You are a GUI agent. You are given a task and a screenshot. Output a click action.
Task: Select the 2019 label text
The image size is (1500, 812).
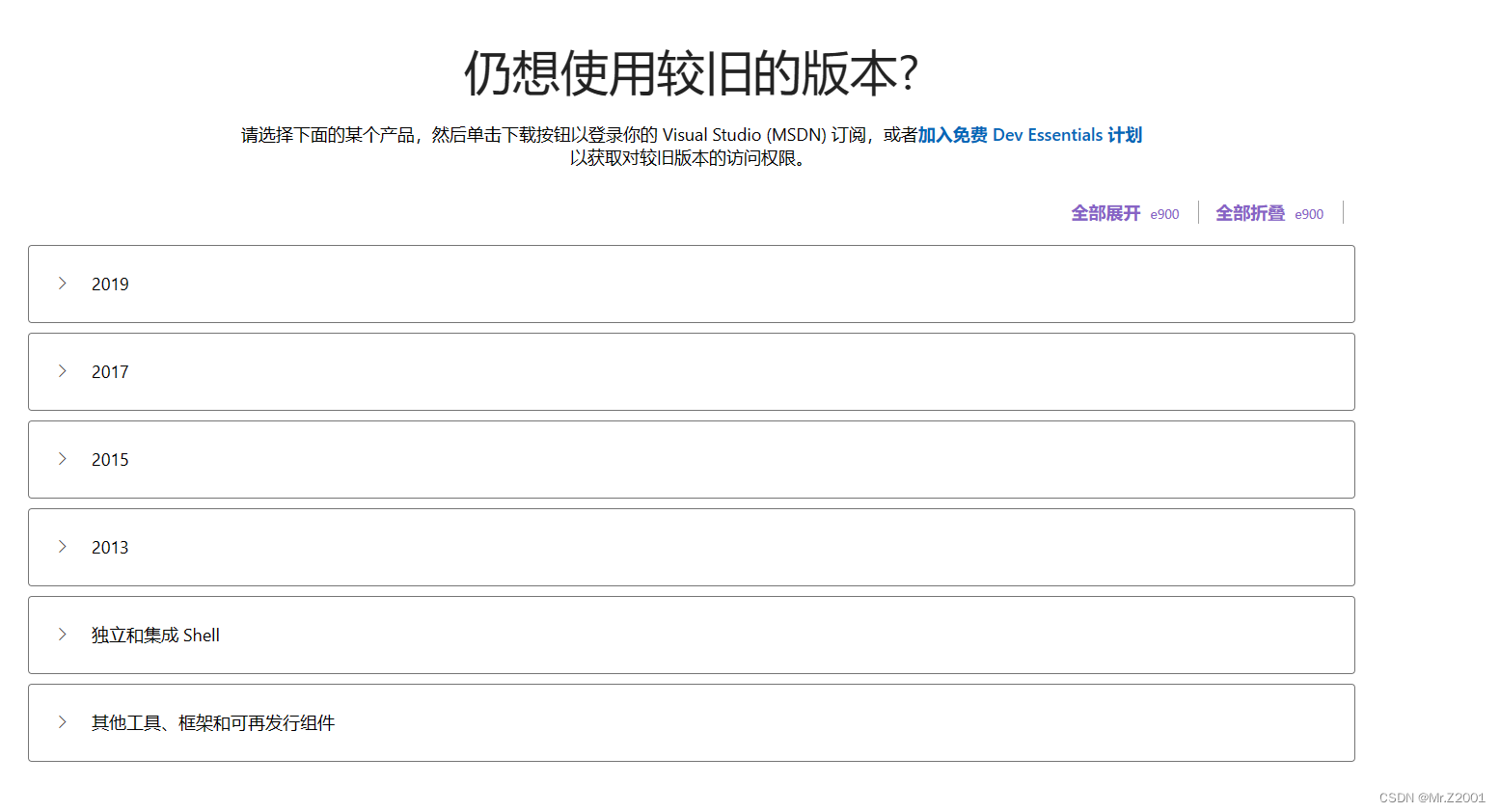(x=110, y=284)
